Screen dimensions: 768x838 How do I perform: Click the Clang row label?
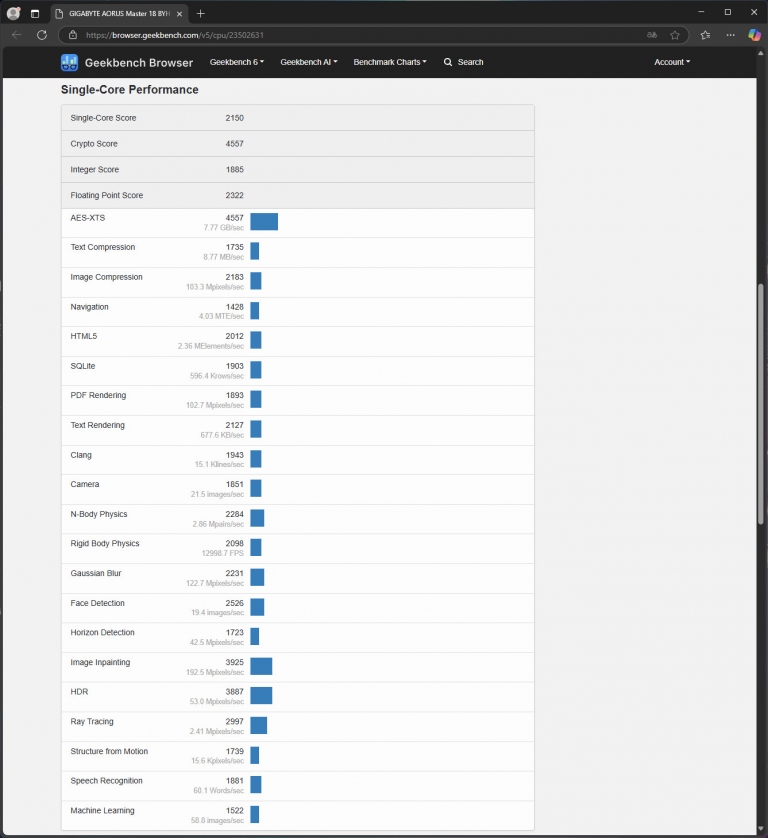coord(81,455)
